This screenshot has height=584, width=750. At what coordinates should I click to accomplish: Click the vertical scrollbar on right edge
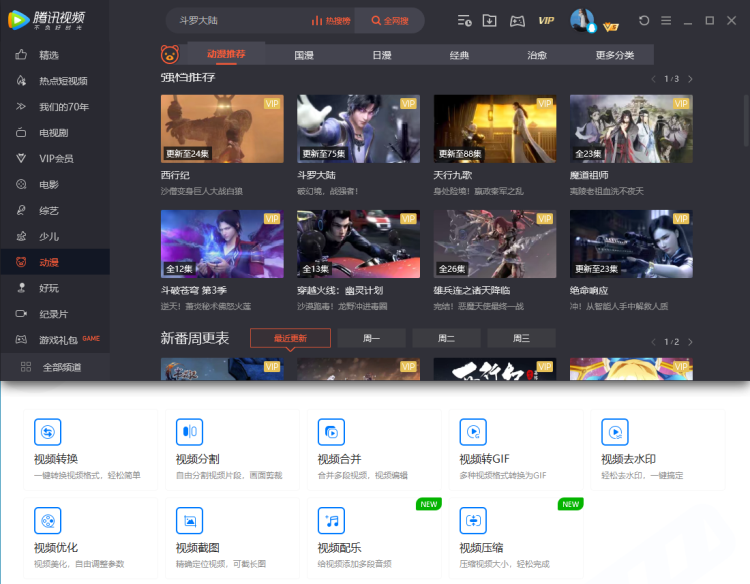point(746,120)
